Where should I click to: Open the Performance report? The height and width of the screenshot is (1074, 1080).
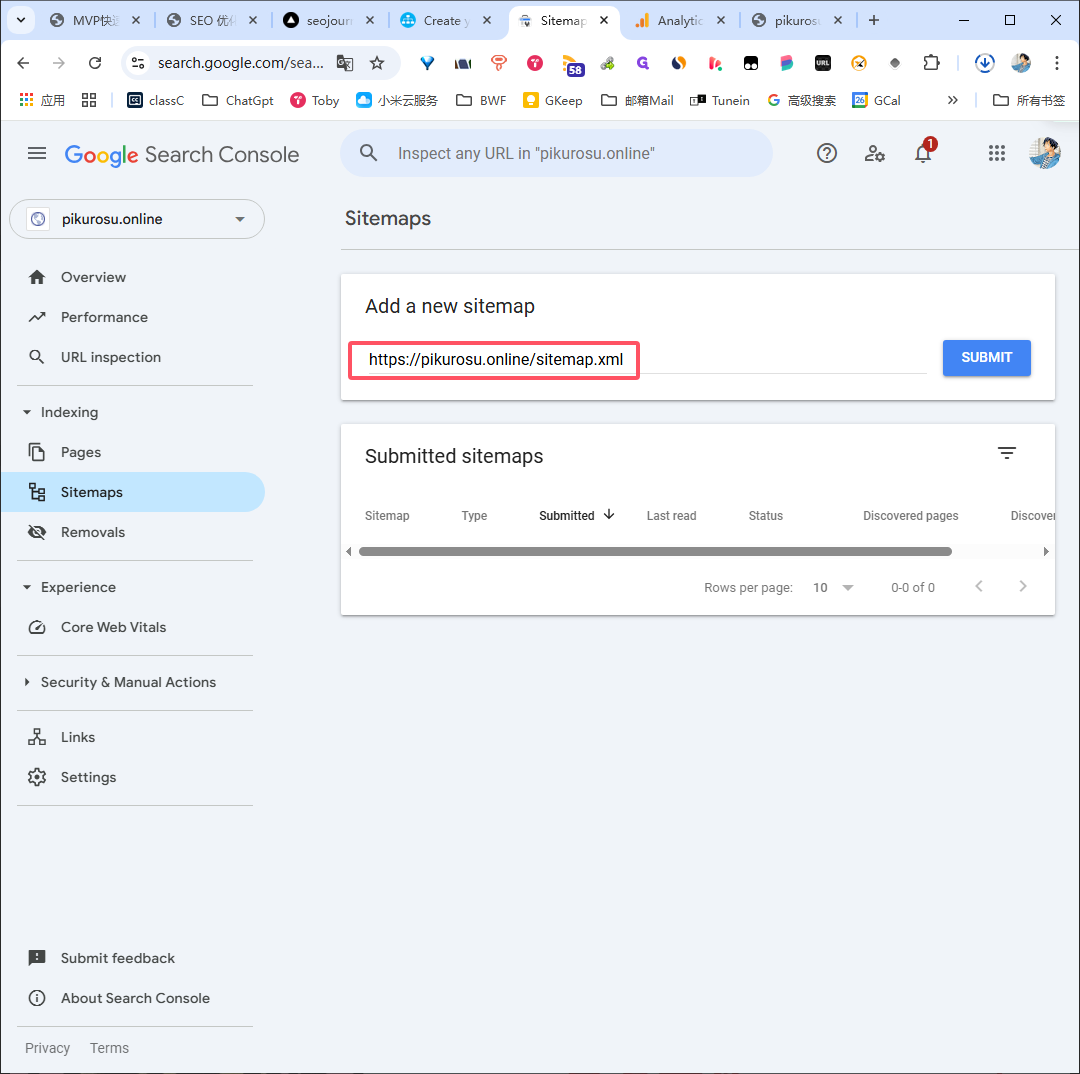click(104, 317)
